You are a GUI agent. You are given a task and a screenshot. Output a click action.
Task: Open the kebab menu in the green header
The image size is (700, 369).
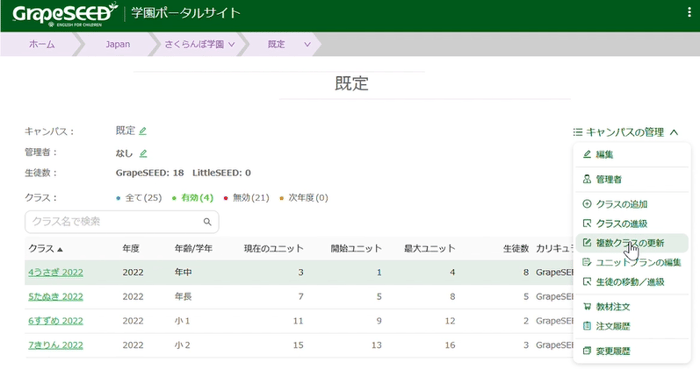click(689, 12)
